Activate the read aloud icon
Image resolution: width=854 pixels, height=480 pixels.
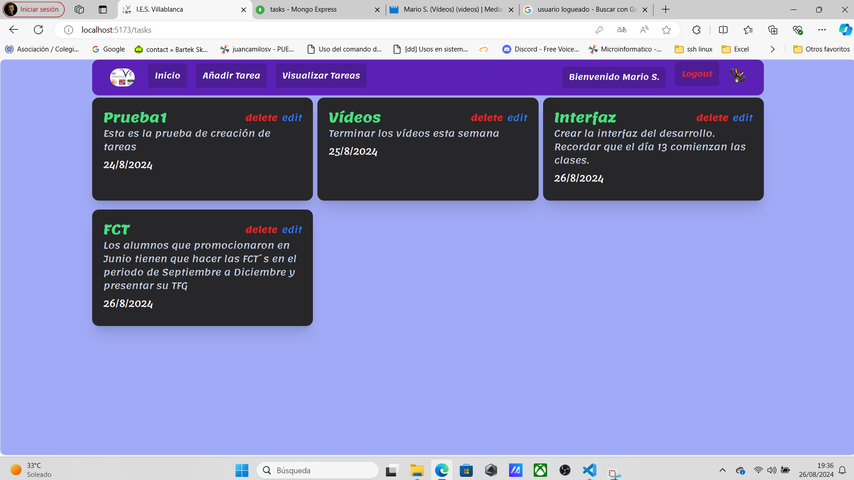[644, 30]
